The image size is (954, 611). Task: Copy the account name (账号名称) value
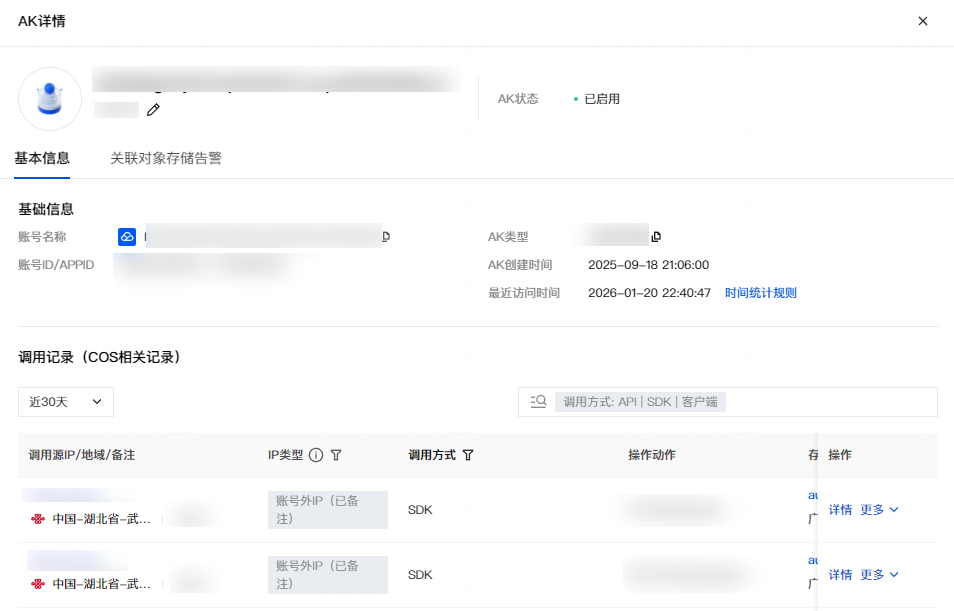386,237
